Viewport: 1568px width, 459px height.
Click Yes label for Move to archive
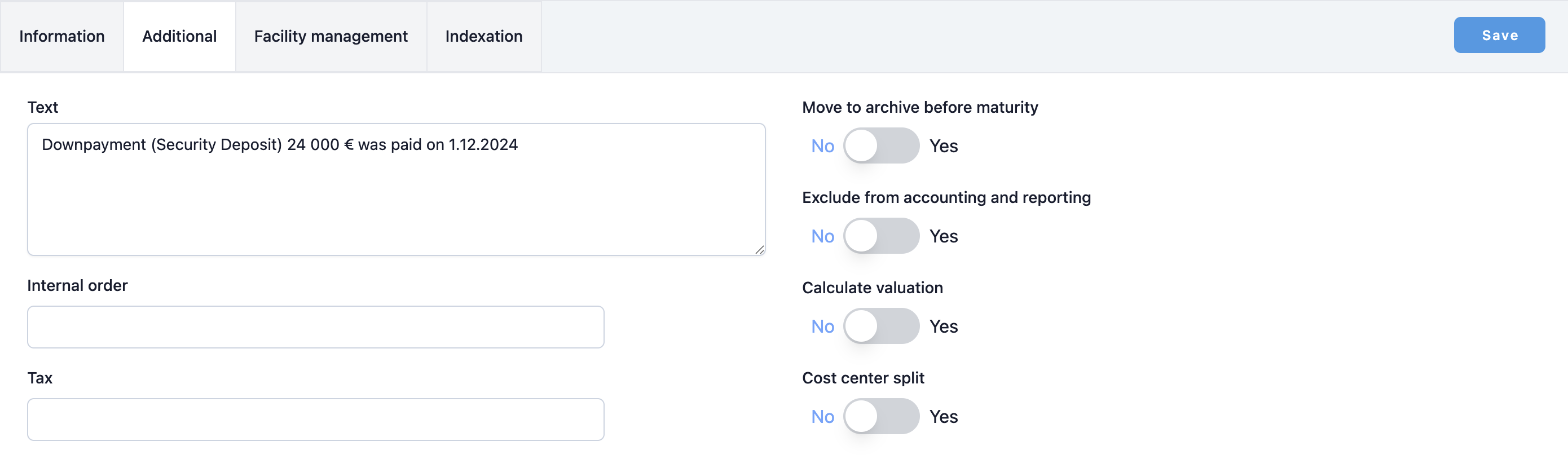pyautogui.click(x=943, y=146)
